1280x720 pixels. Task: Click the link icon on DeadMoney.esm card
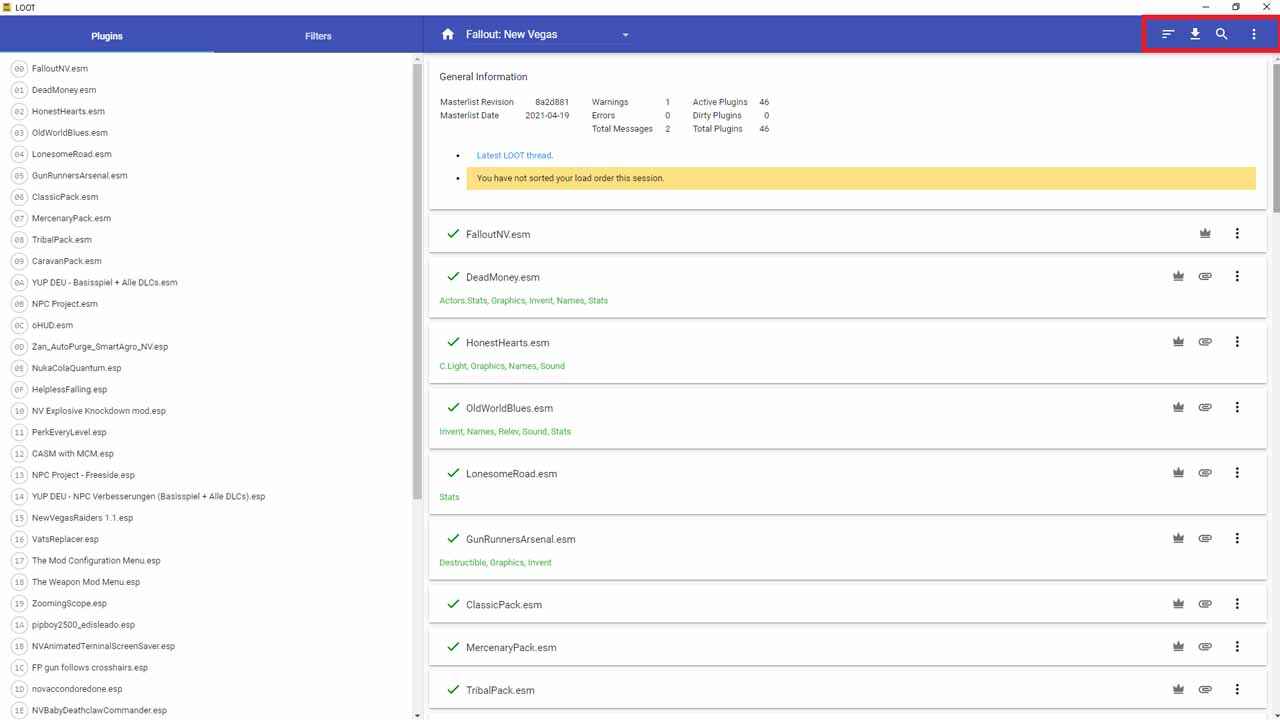click(x=1205, y=277)
